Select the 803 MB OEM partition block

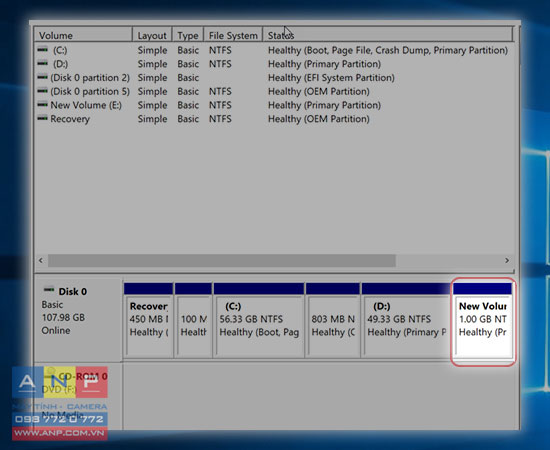point(333,321)
